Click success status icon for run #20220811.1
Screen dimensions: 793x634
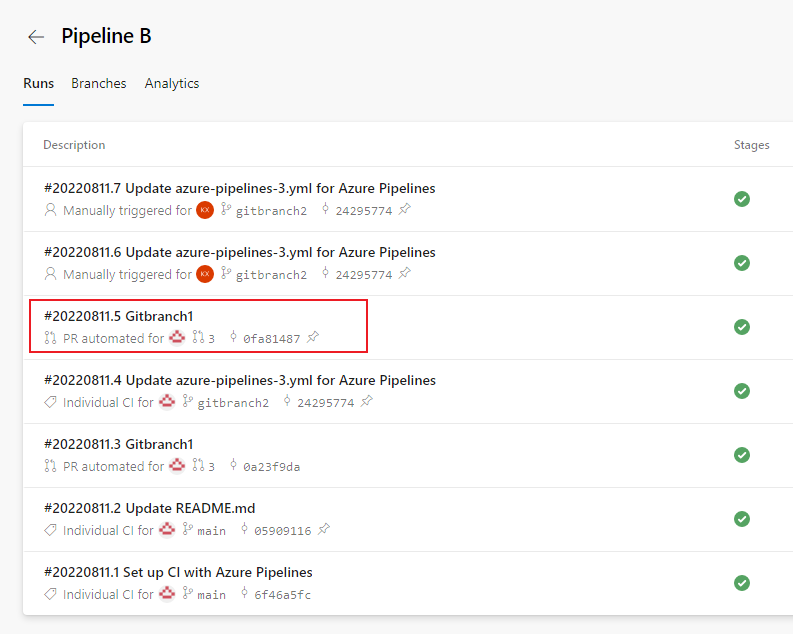742,583
